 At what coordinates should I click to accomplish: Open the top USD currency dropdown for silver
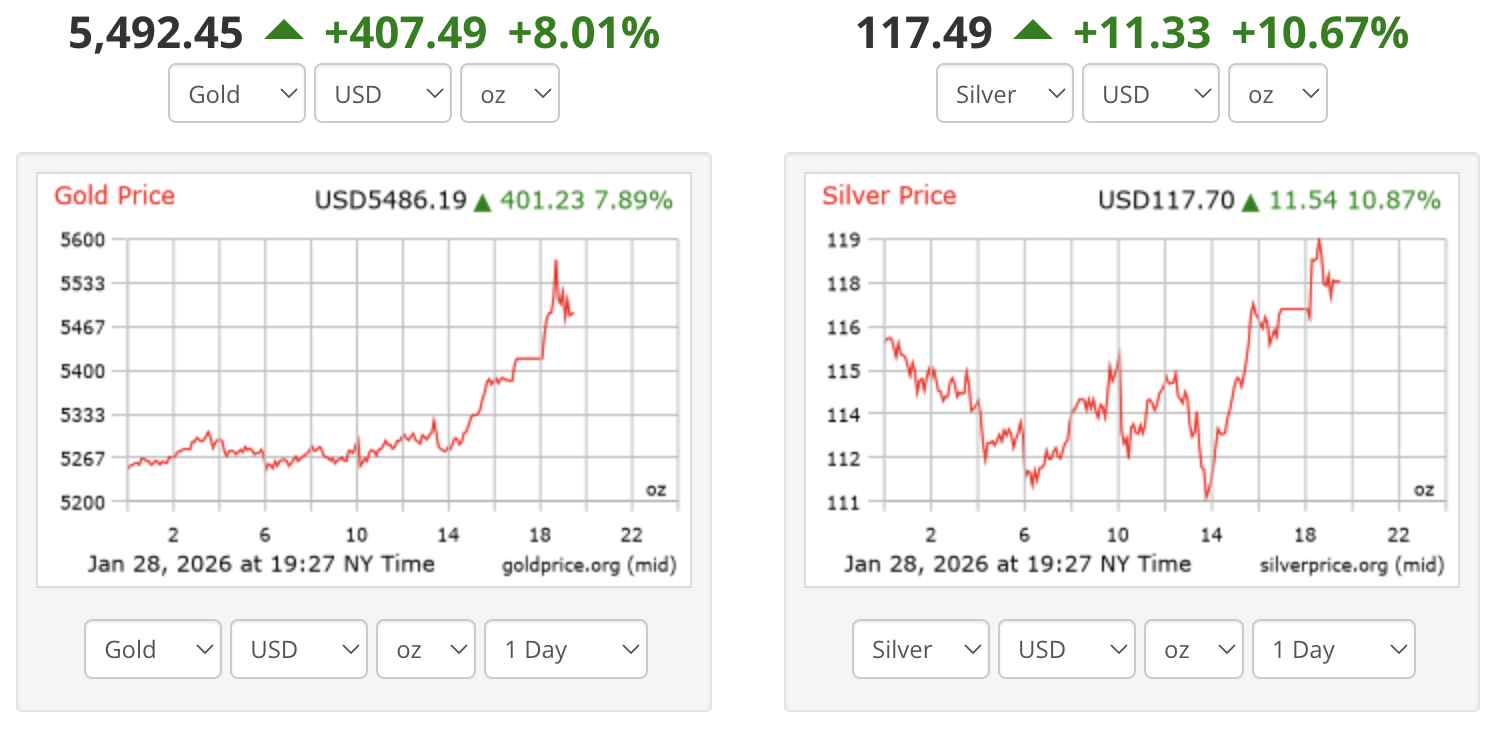tap(1150, 94)
